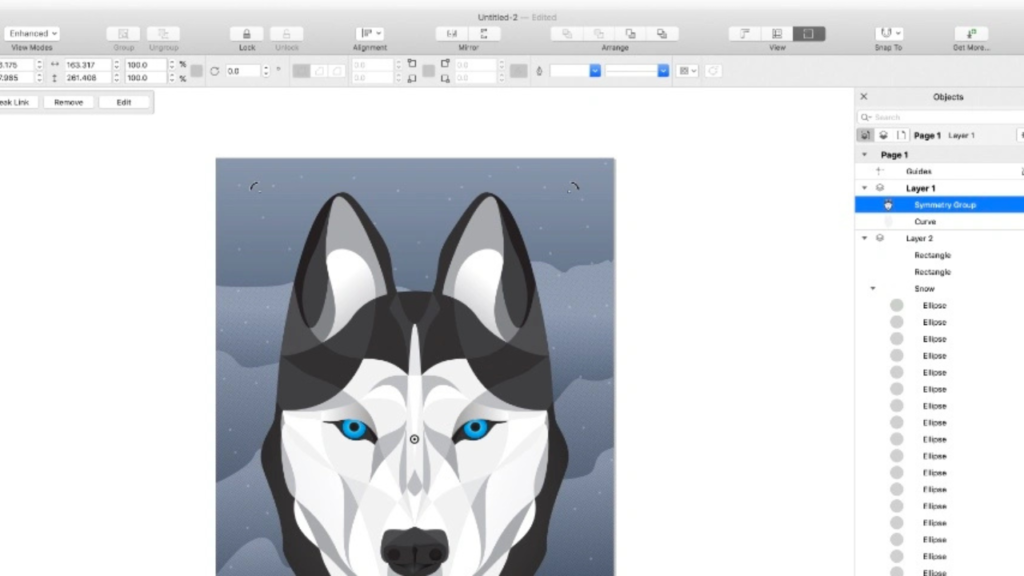The width and height of the screenshot is (1024, 576).
Task: Open the Enhanced view modes dropdown
Action: point(32,34)
